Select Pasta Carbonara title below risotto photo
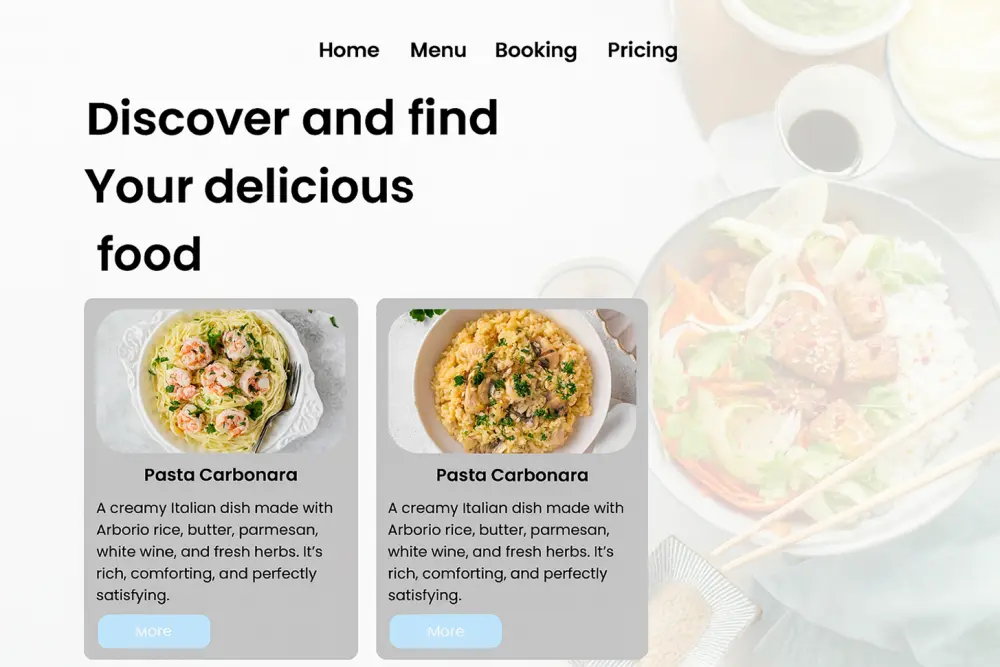Image resolution: width=1000 pixels, height=667 pixels. [512, 475]
